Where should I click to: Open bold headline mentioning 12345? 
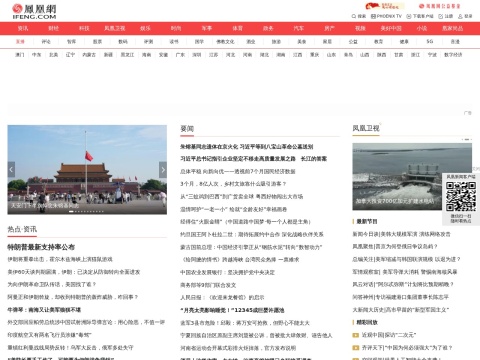[x=232, y=310]
